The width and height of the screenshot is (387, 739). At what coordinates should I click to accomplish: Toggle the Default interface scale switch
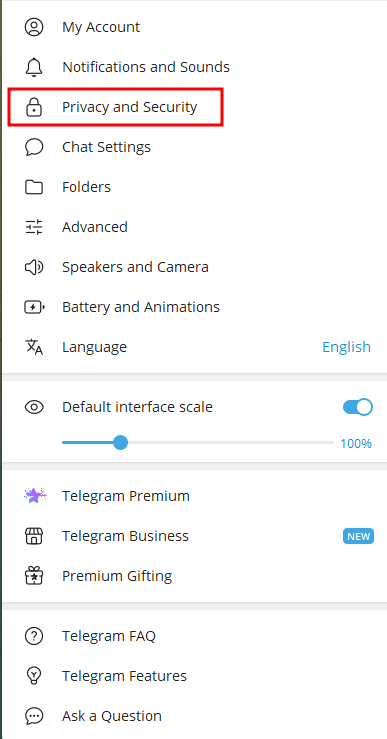point(358,407)
